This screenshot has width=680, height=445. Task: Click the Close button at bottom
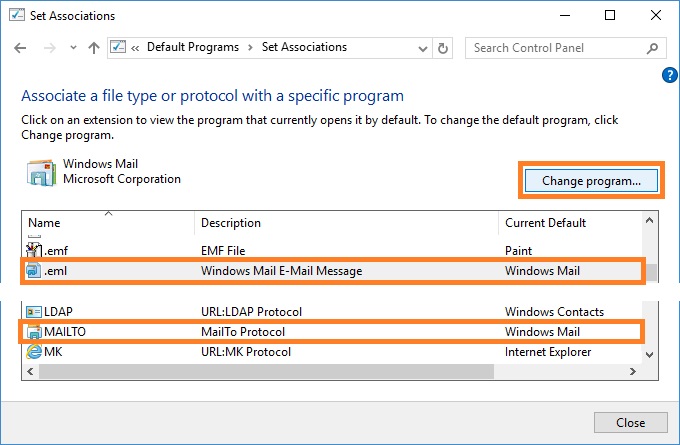630,422
